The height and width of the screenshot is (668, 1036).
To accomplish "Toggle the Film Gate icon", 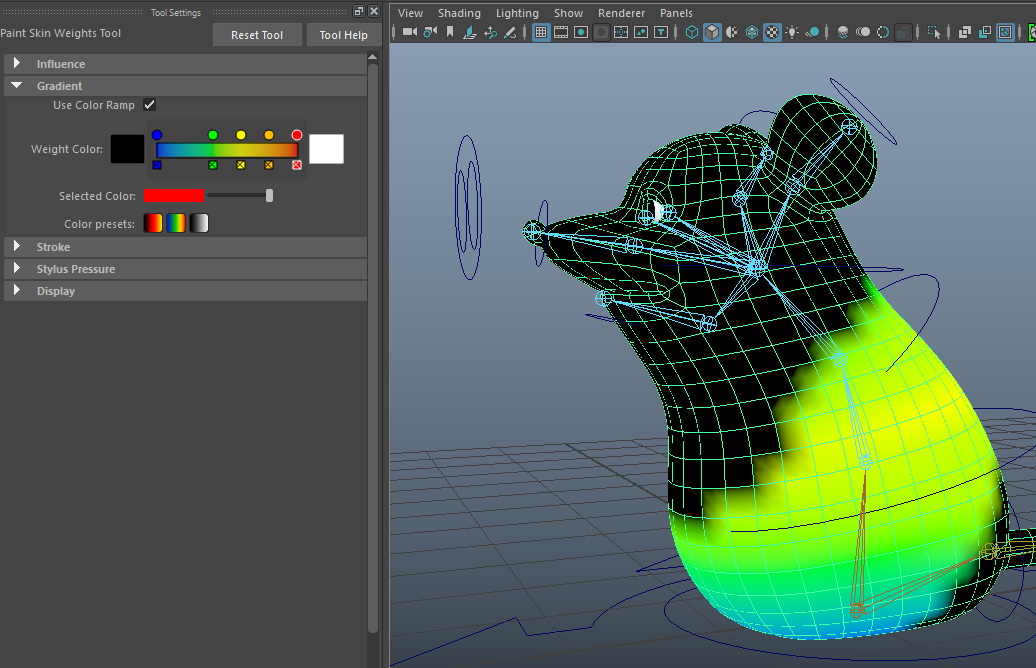I will pyautogui.click(x=561, y=32).
